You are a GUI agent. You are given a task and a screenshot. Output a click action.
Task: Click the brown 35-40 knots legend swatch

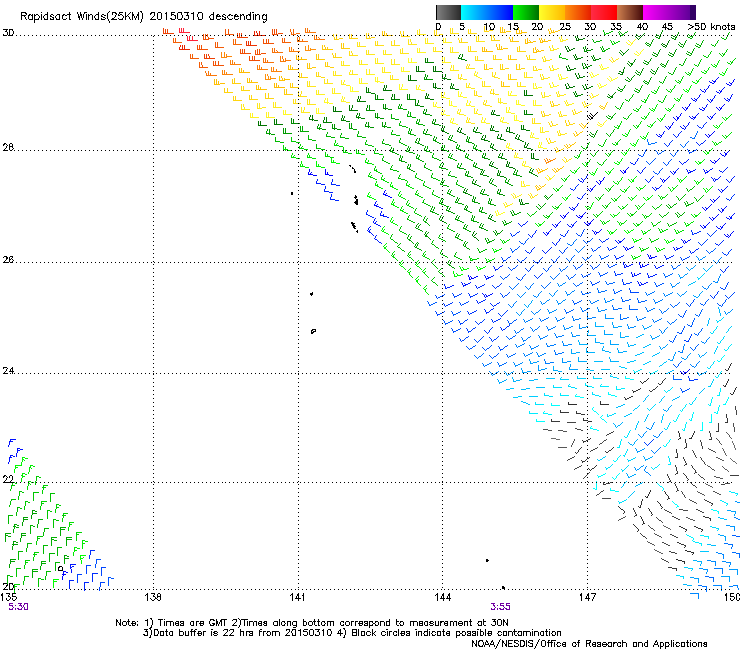pyautogui.click(x=630, y=12)
